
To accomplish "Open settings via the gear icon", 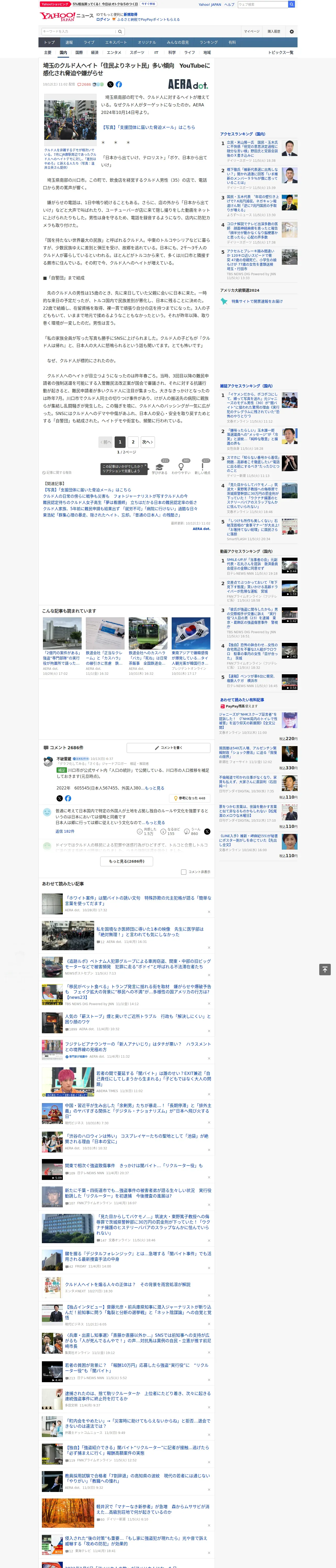I will (x=292, y=32).
